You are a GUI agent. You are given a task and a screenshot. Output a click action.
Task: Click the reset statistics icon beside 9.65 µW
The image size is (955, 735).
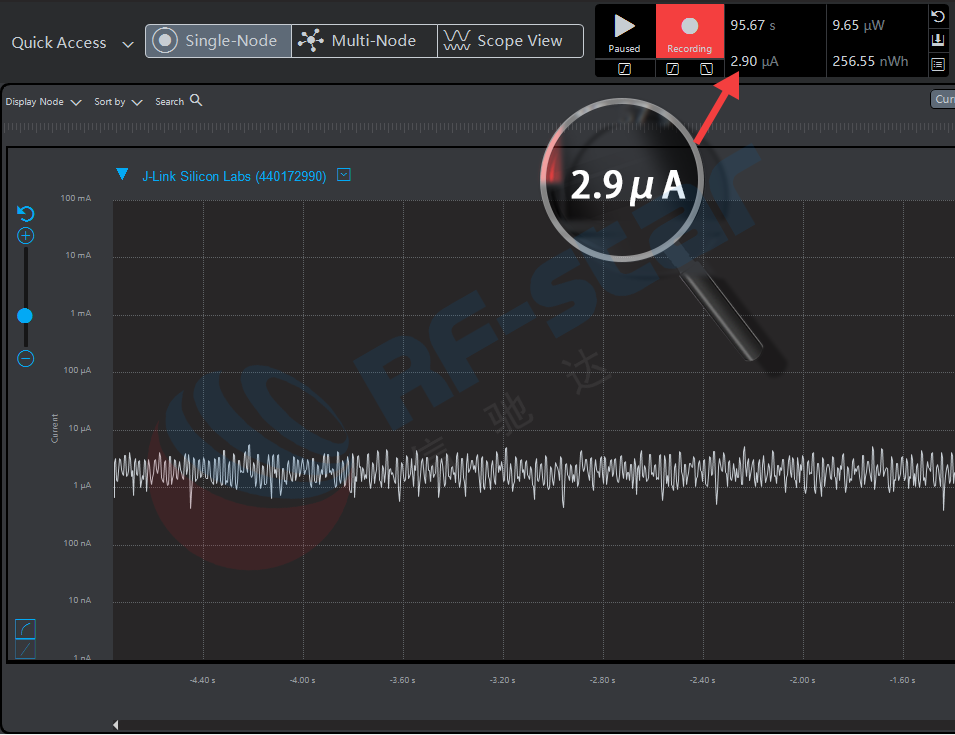pyautogui.click(x=937, y=17)
